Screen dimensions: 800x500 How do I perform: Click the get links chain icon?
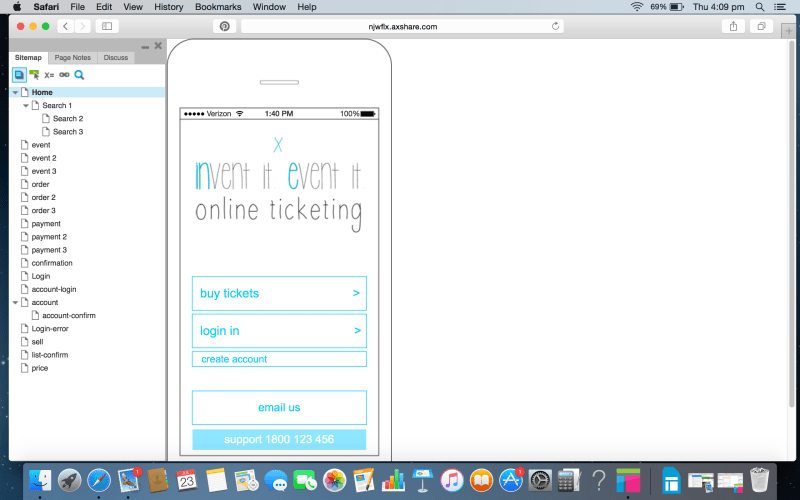tap(64, 74)
